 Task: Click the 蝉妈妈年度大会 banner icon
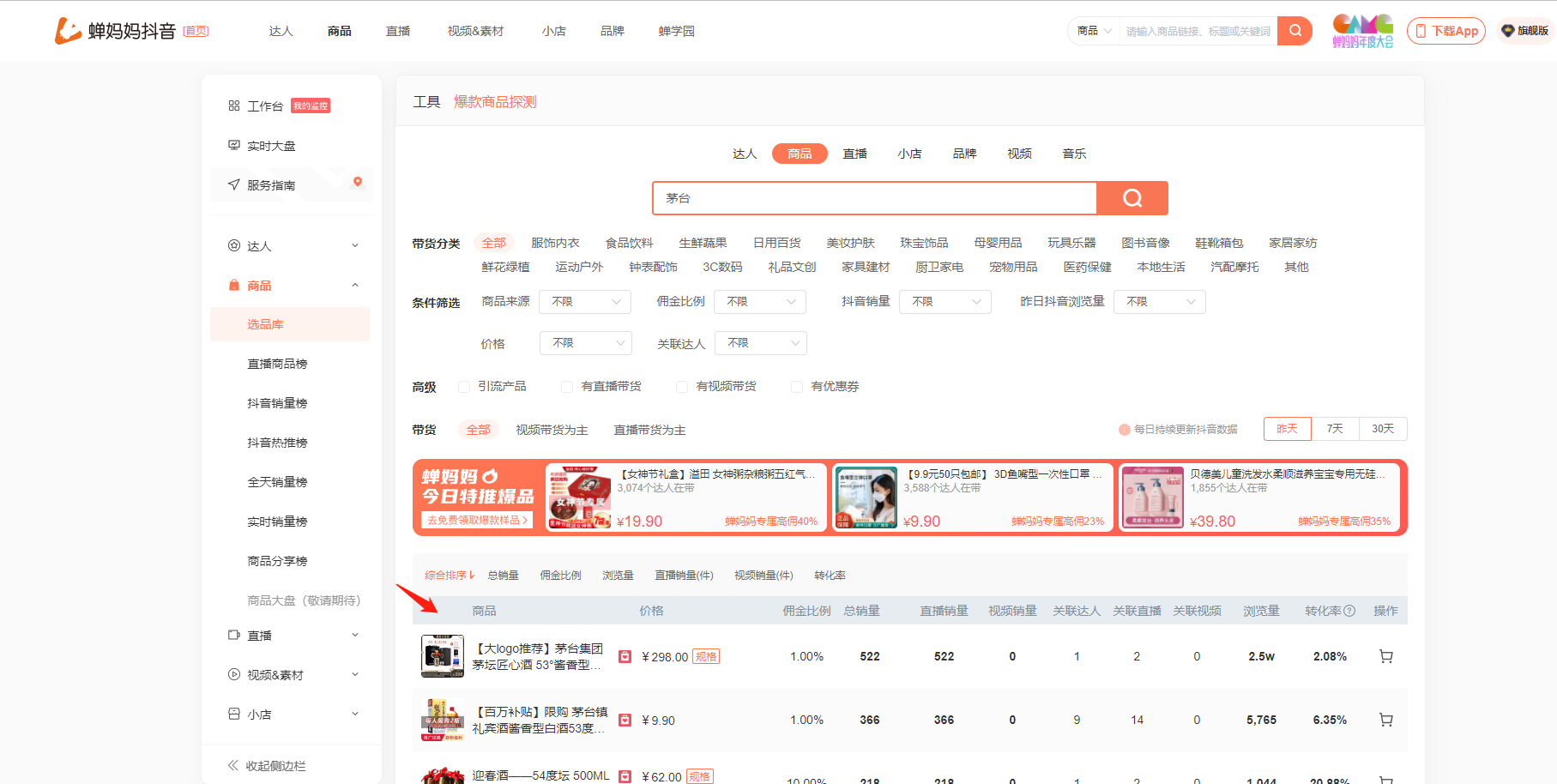point(1362,31)
